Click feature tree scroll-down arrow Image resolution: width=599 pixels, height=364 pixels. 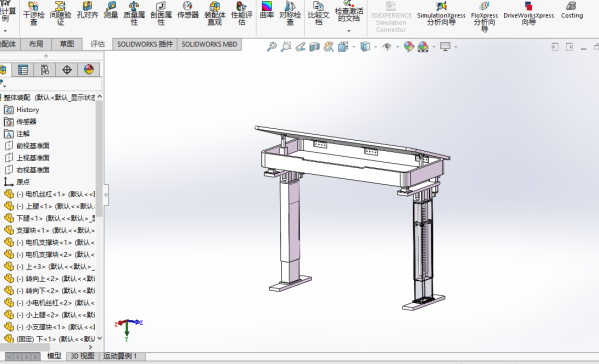click(99, 338)
